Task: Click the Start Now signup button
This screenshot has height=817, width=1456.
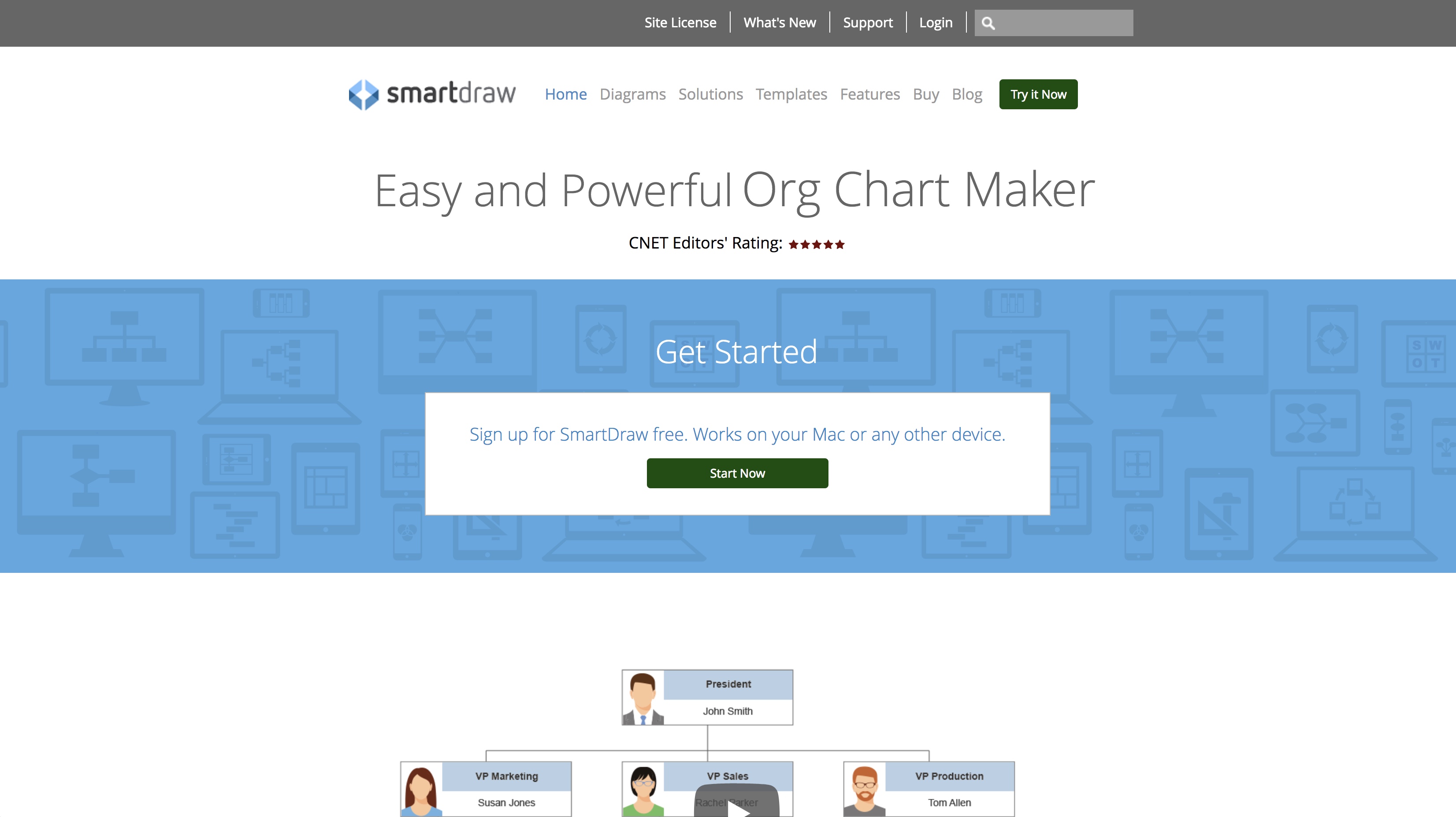Action: [x=736, y=473]
